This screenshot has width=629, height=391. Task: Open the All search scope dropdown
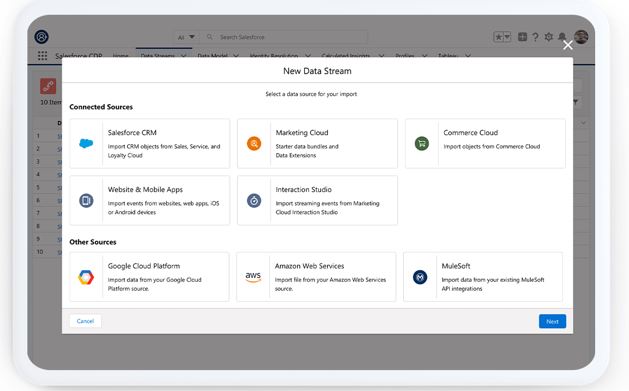pos(186,37)
